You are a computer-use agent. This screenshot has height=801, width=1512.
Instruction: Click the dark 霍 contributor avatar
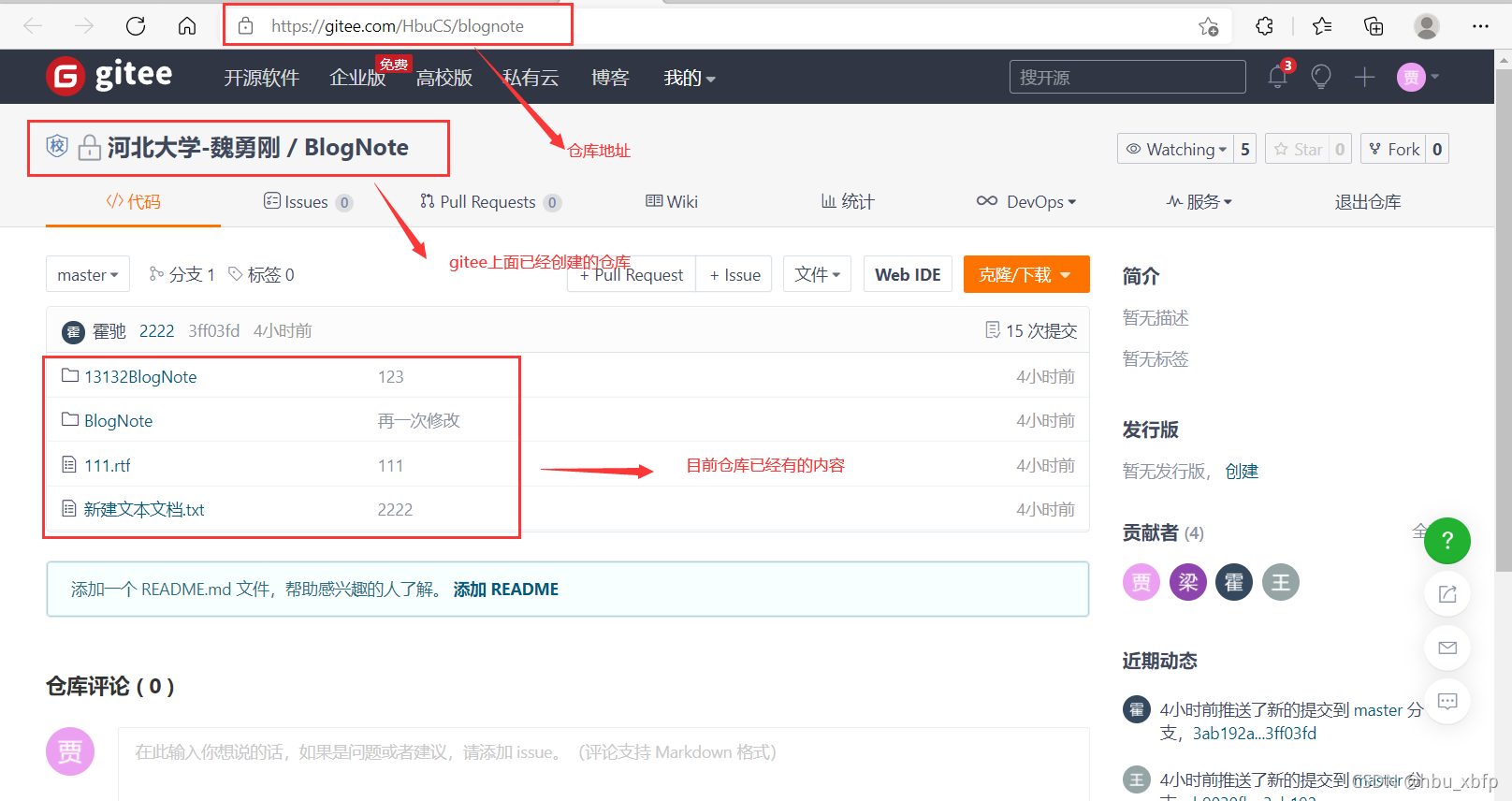click(1234, 583)
